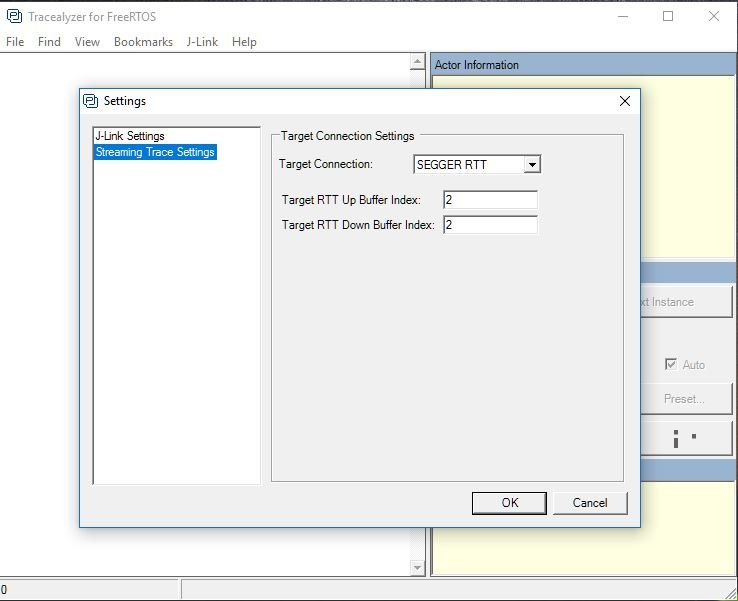
Task: Open the Help menu
Action: pyautogui.click(x=244, y=42)
